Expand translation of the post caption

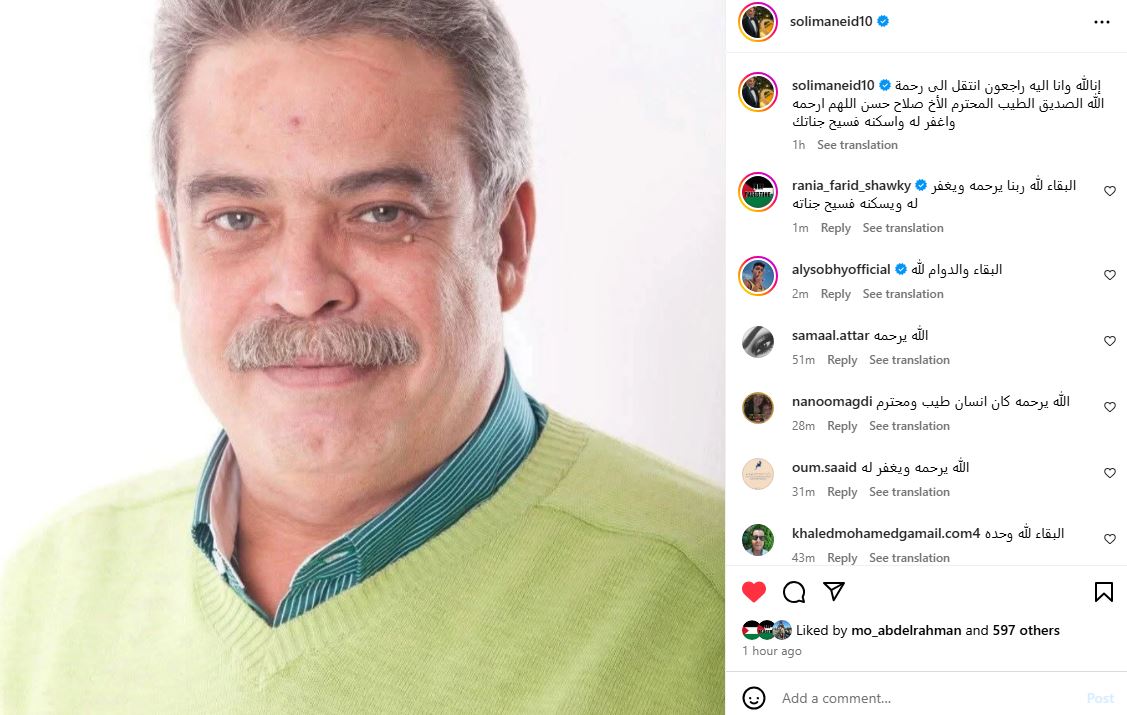click(x=857, y=145)
